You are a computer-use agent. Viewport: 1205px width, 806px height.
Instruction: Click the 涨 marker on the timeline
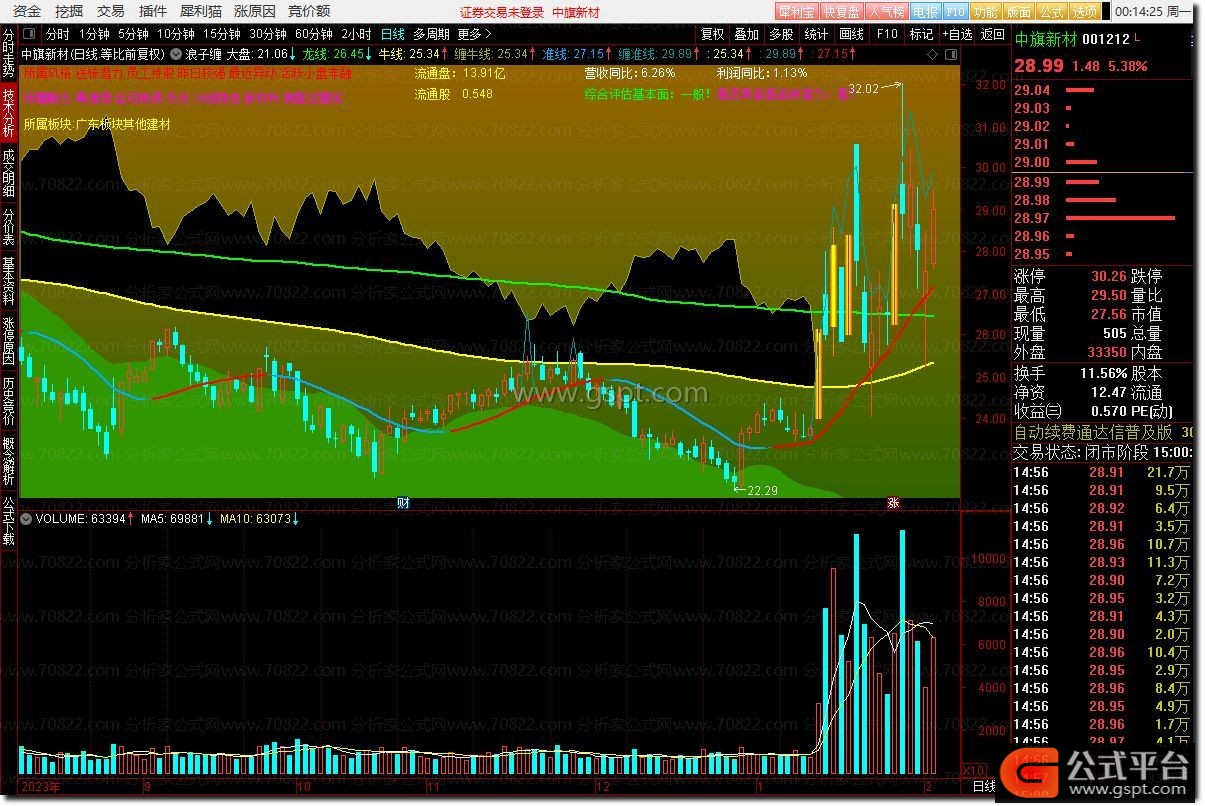(x=893, y=503)
